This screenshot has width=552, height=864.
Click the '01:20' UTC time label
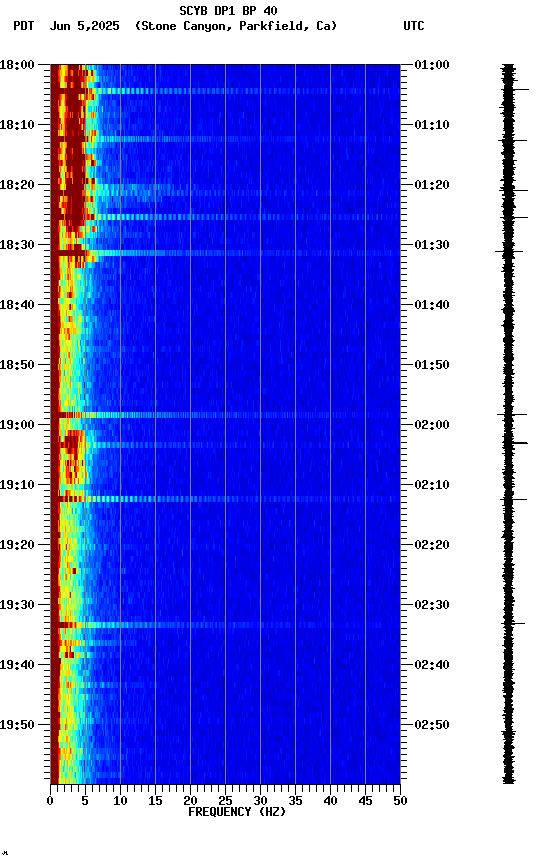coord(432,185)
